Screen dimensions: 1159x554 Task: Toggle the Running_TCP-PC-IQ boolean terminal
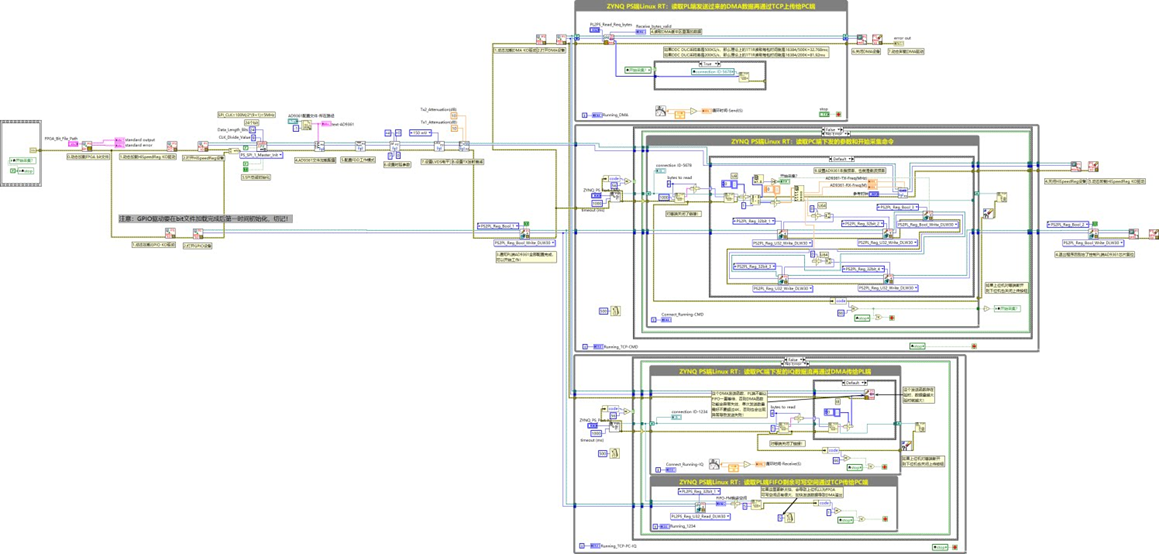pyautogui.click(x=595, y=546)
